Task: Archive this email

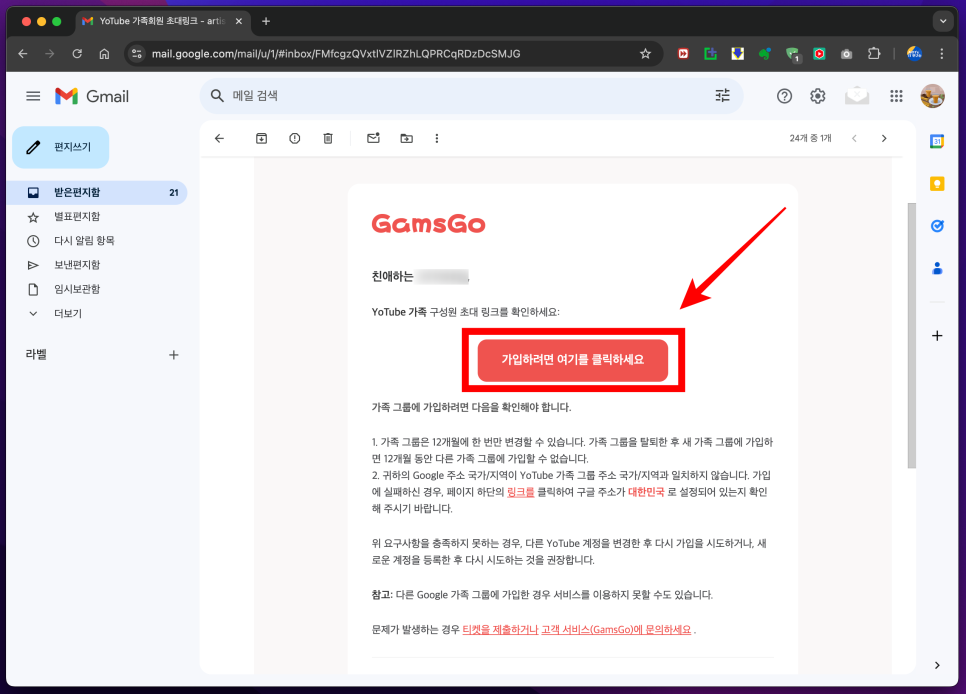Action: point(261,138)
